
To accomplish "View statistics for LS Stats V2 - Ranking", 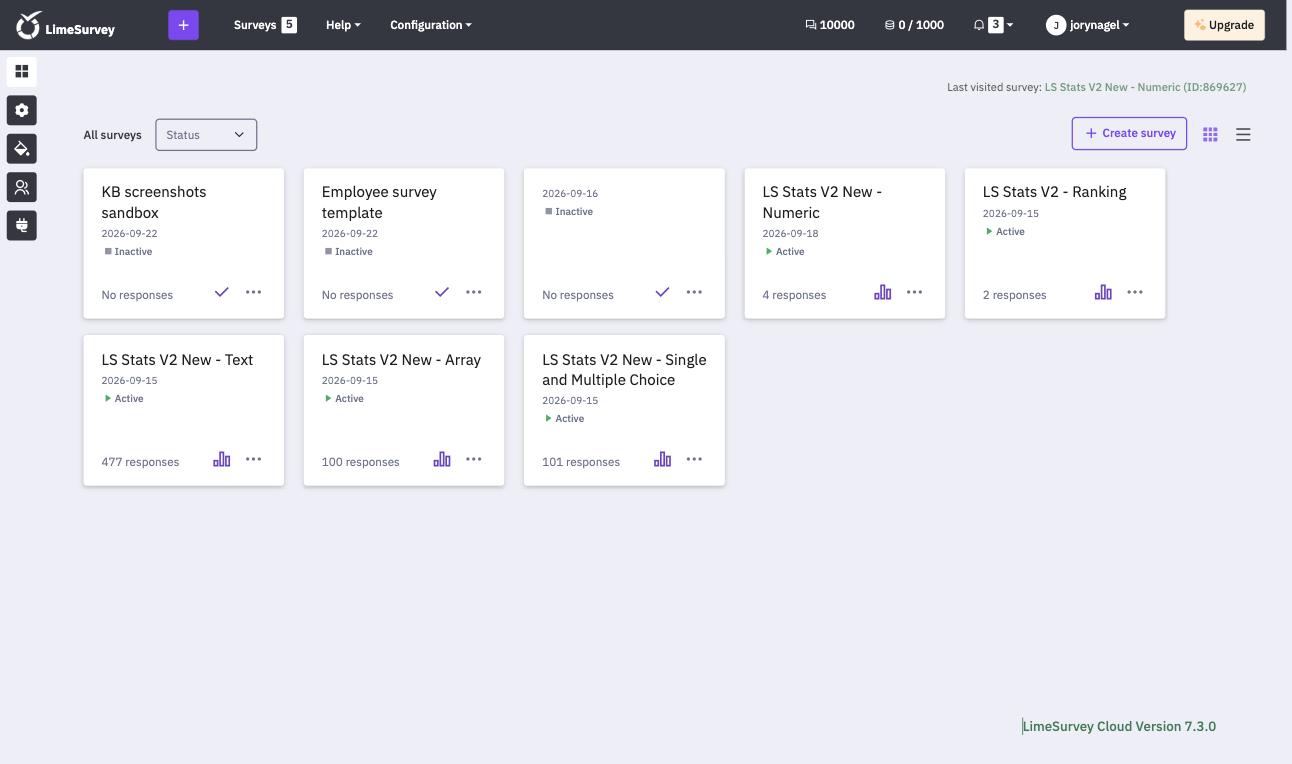I will [x=1103, y=292].
